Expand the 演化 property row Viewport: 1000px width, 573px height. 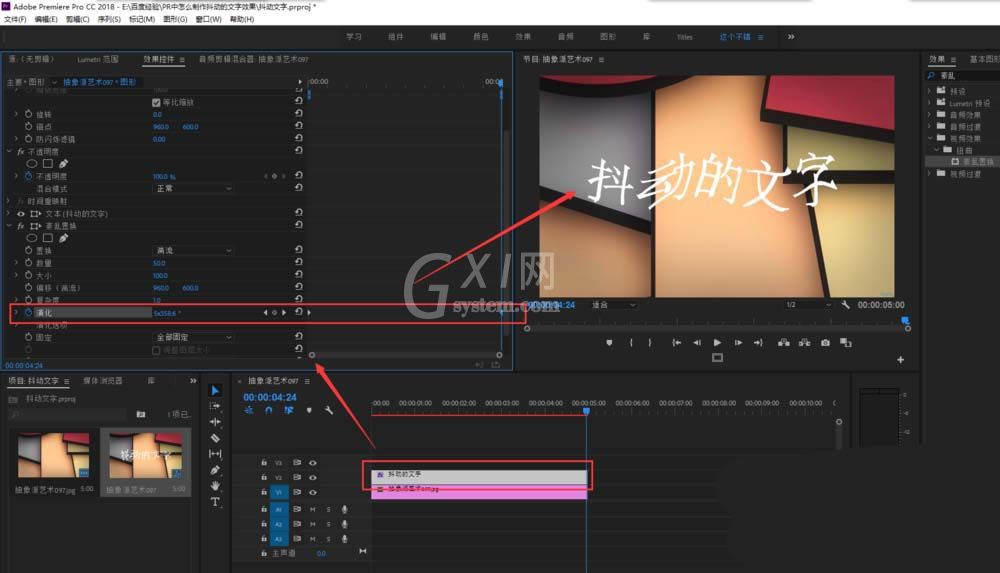coord(16,313)
